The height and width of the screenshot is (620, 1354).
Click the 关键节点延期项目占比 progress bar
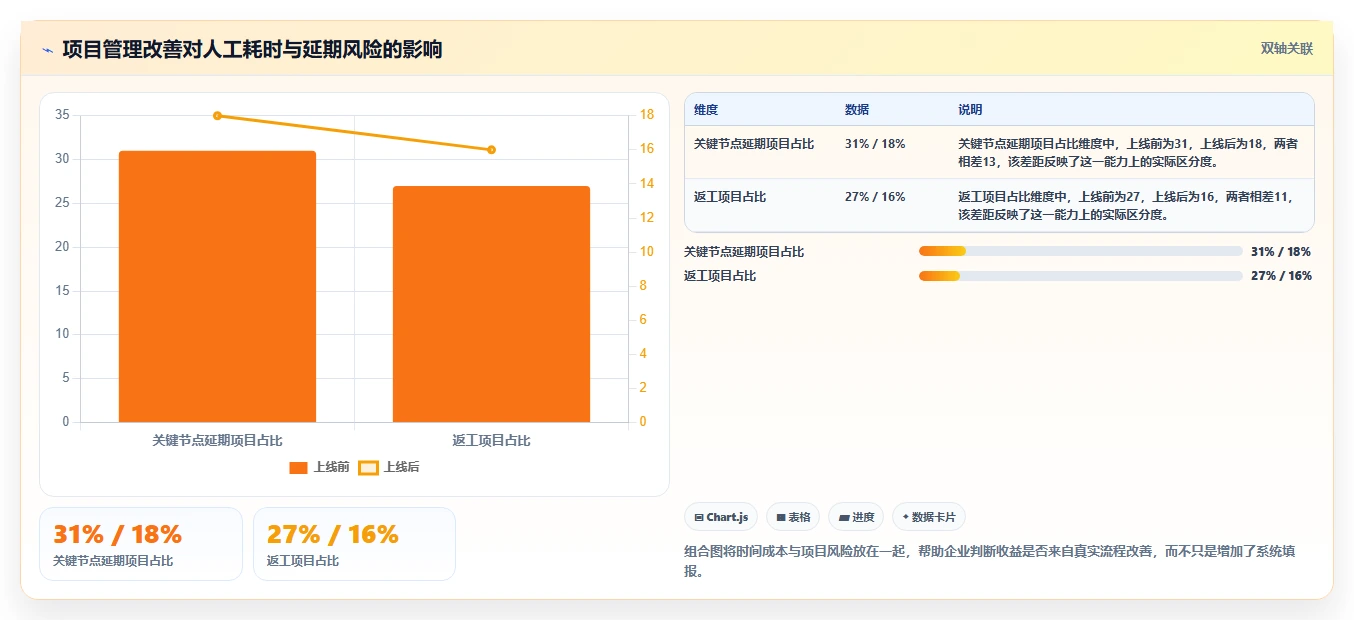(1080, 252)
